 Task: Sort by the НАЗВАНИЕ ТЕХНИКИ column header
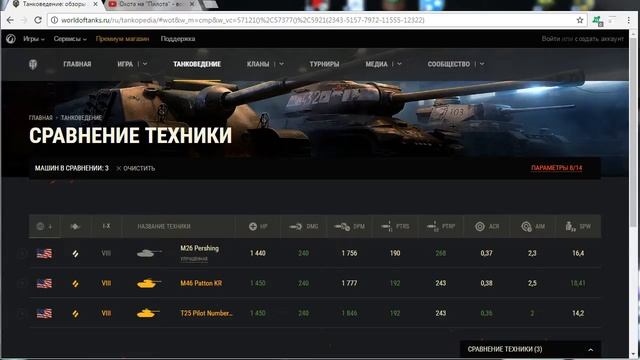point(164,226)
